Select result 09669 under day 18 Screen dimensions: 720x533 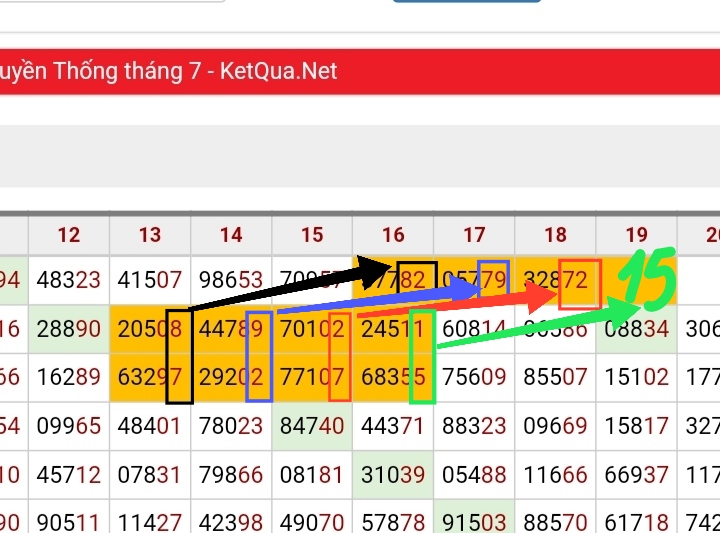pyautogui.click(x=556, y=426)
